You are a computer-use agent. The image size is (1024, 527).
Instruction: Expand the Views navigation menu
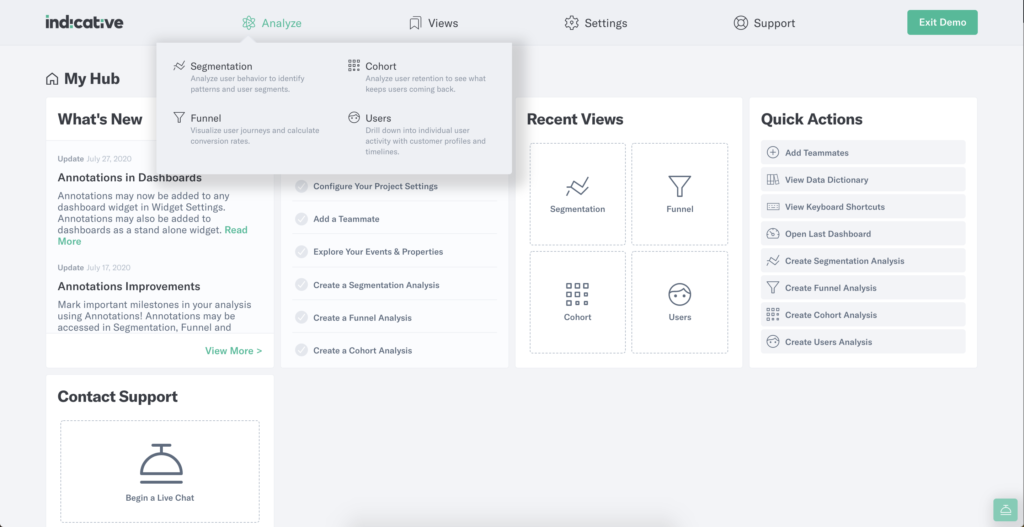(x=434, y=23)
